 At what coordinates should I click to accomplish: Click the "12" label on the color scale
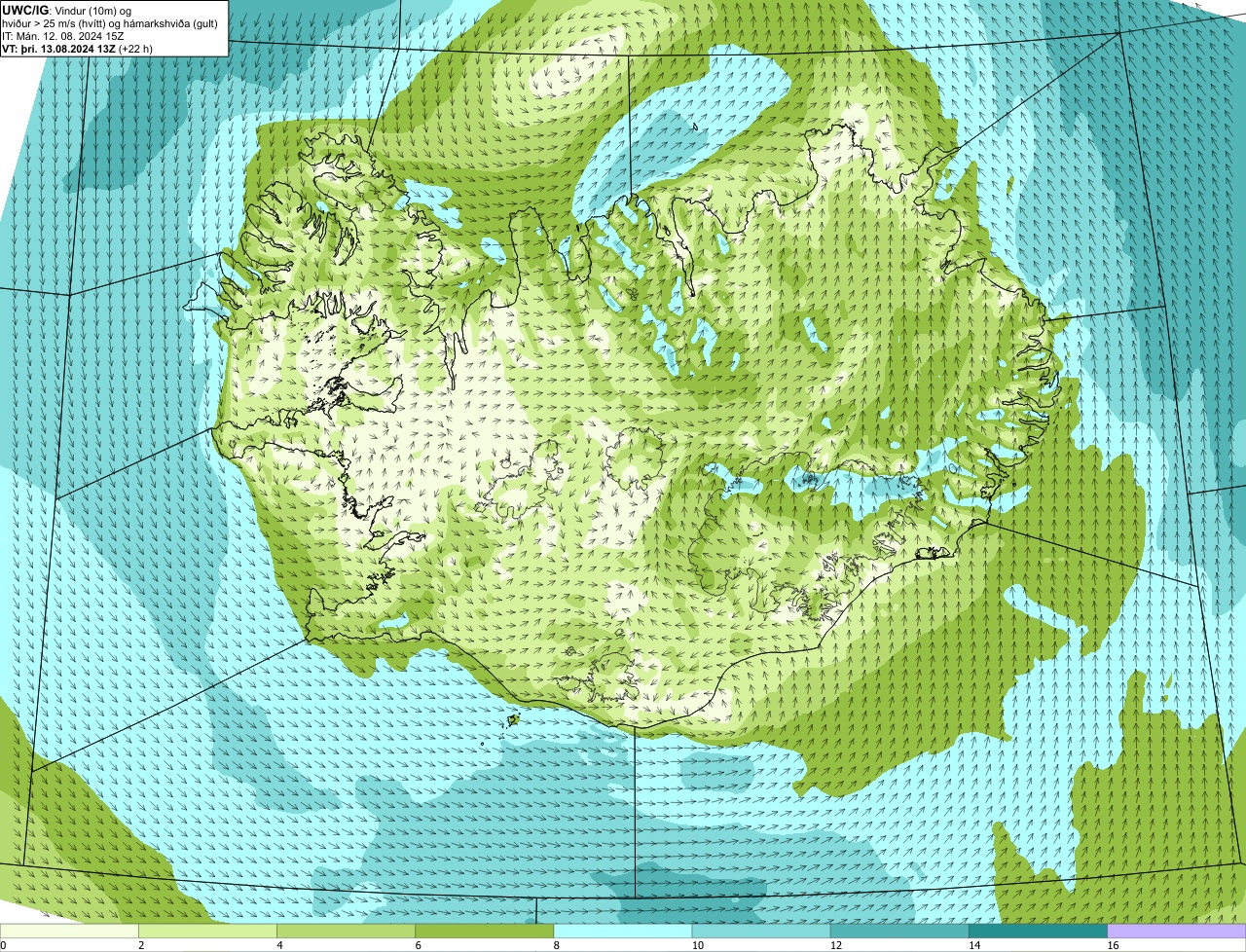[x=835, y=945]
